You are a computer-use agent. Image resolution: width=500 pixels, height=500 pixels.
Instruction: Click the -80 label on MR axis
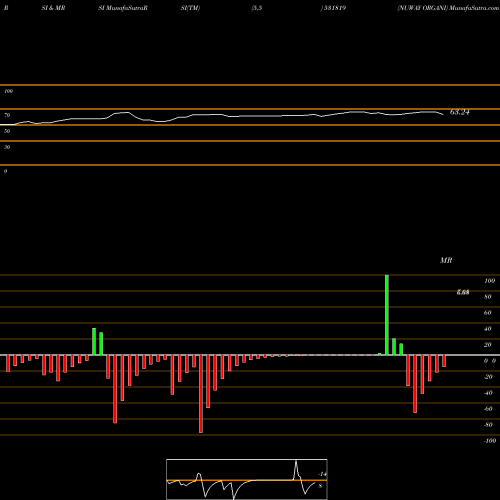[488, 425]
